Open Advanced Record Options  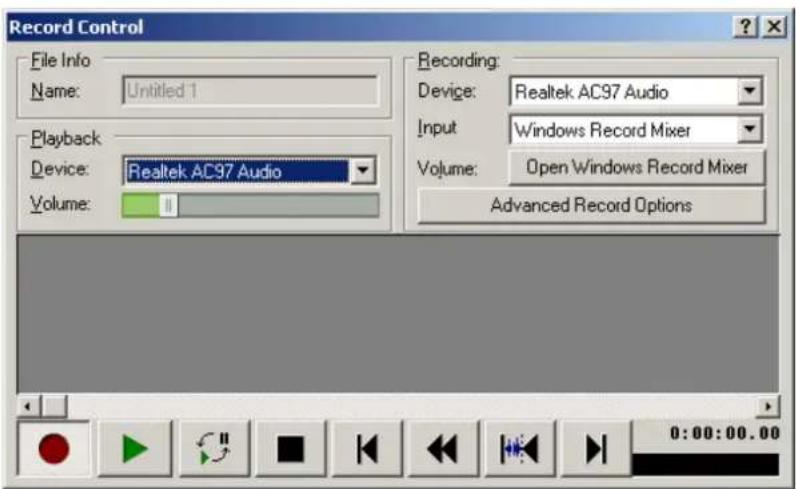point(591,205)
